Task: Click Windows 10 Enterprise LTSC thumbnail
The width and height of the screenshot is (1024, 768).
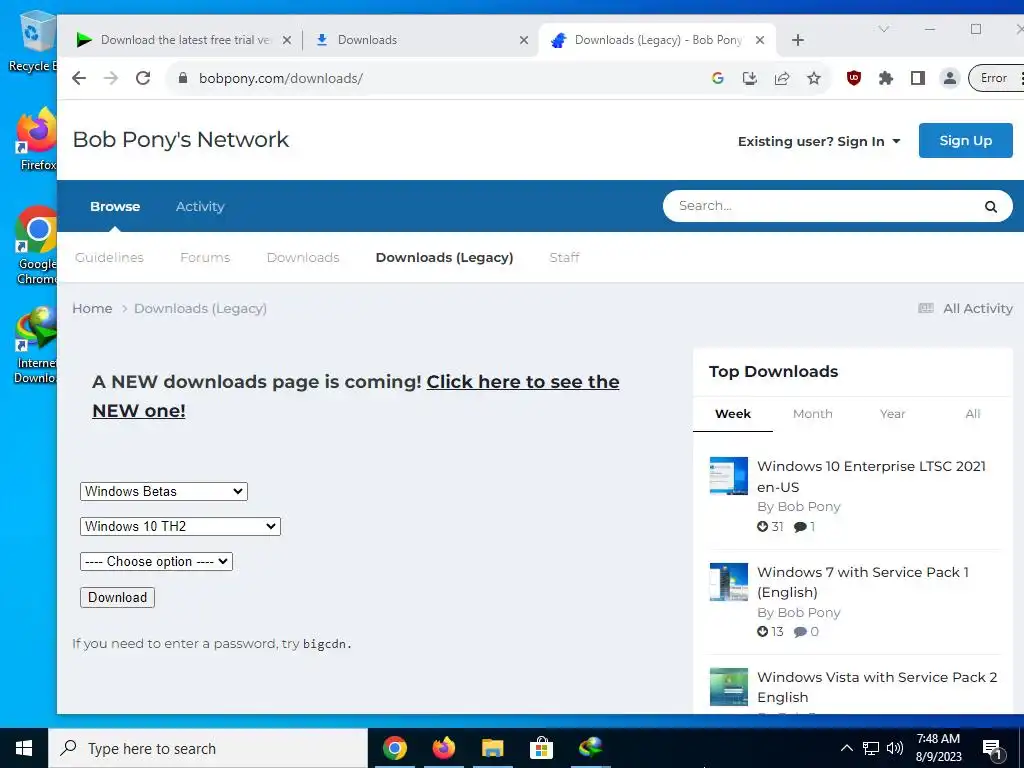Action: click(729, 476)
